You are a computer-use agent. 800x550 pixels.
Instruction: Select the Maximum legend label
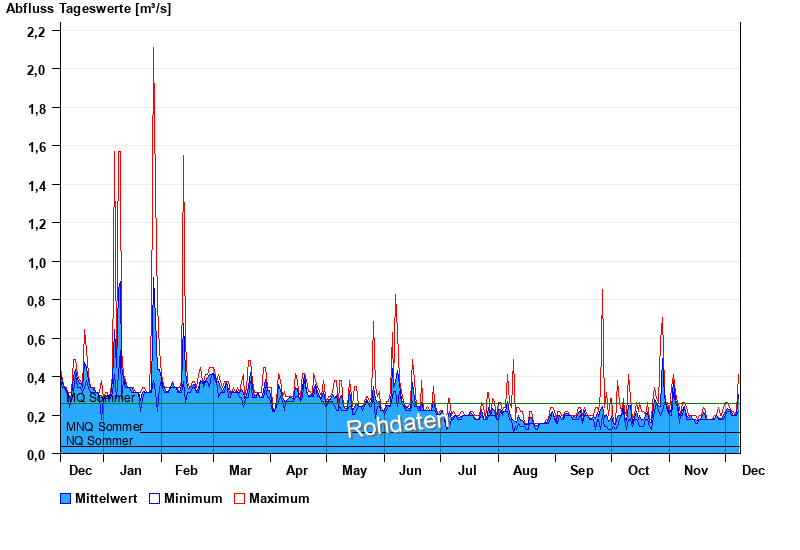[279, 498]
